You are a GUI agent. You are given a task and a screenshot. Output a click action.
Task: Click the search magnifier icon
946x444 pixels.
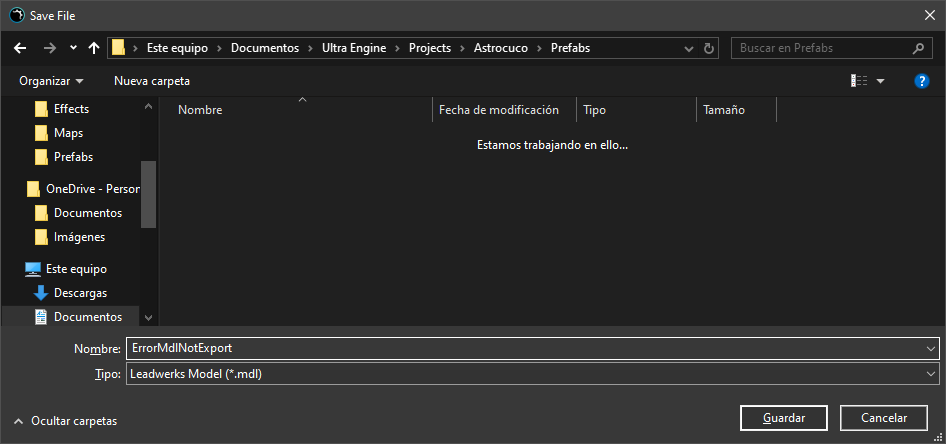click(x=918, y=48)
